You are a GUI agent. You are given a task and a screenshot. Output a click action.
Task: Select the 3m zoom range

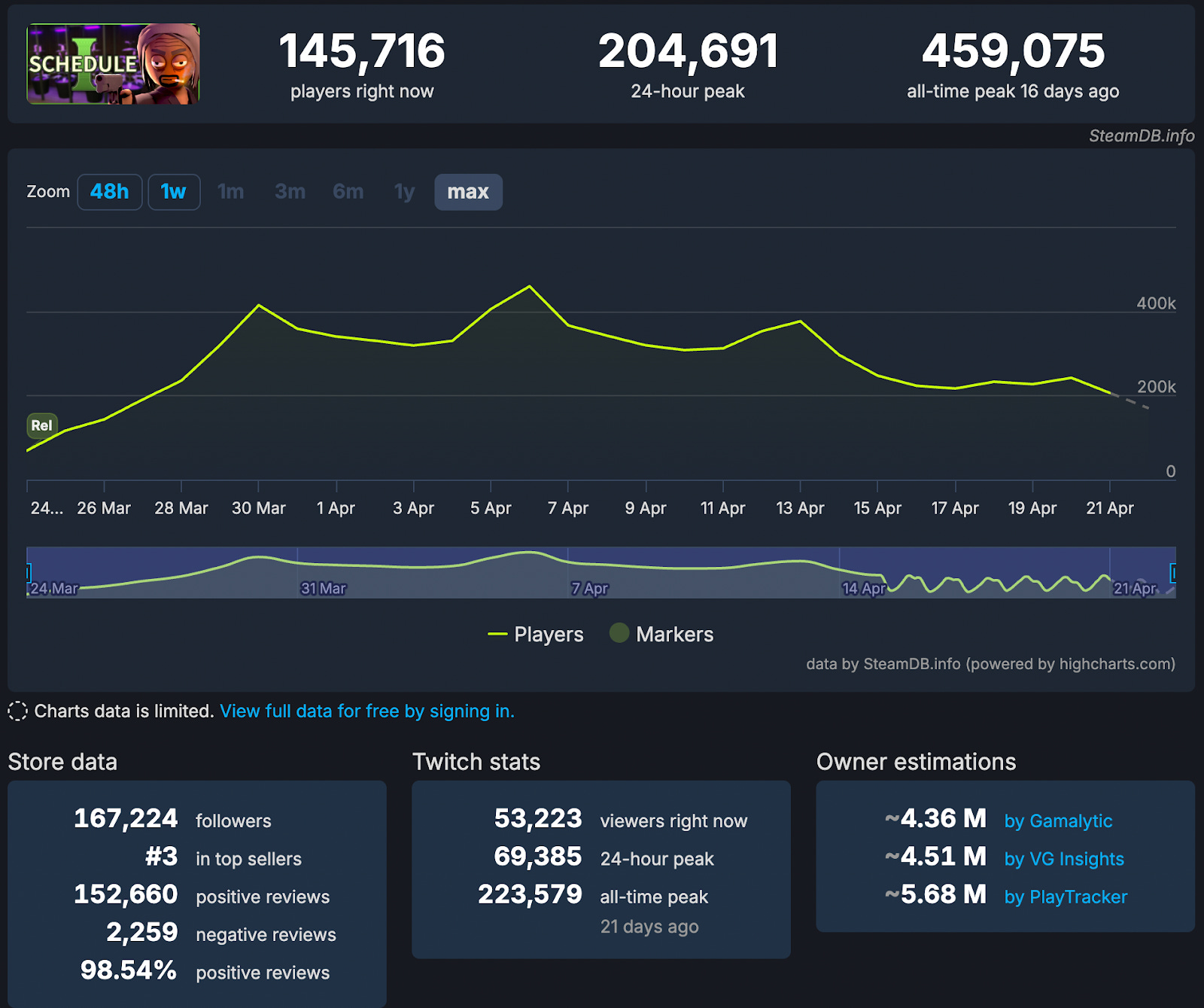pyautogui.click(x=290, y=192)
